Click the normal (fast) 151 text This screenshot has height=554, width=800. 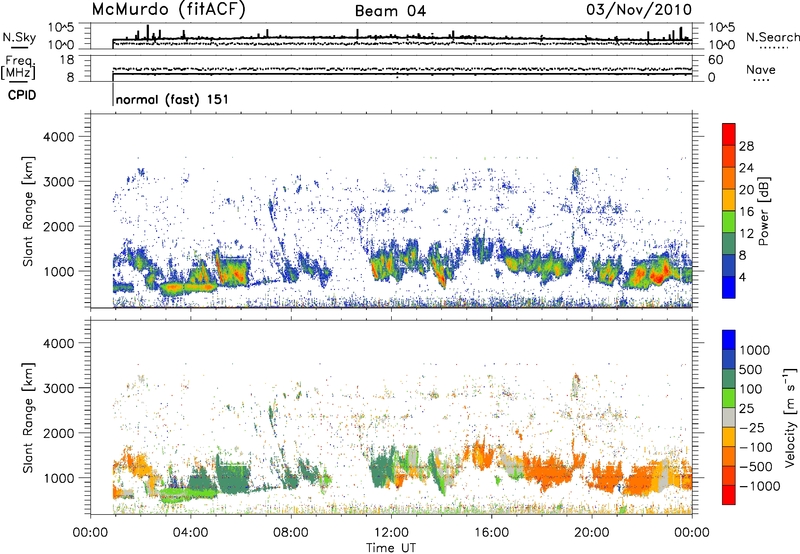172,99
